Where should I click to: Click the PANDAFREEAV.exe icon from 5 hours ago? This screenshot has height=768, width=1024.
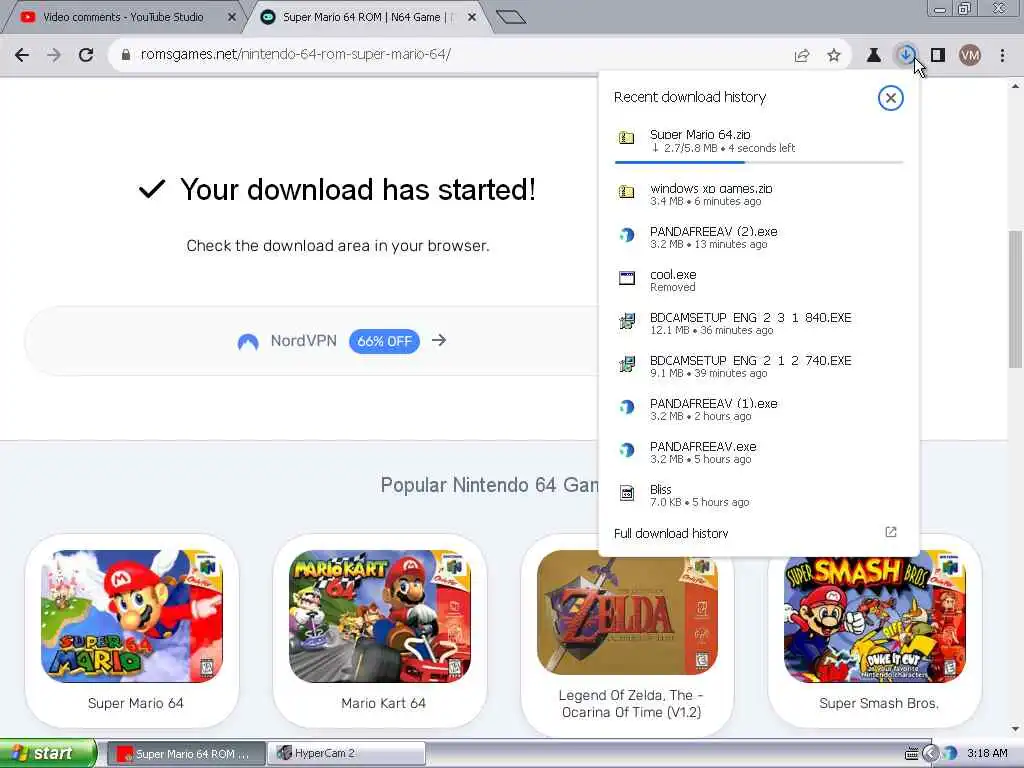626,450
